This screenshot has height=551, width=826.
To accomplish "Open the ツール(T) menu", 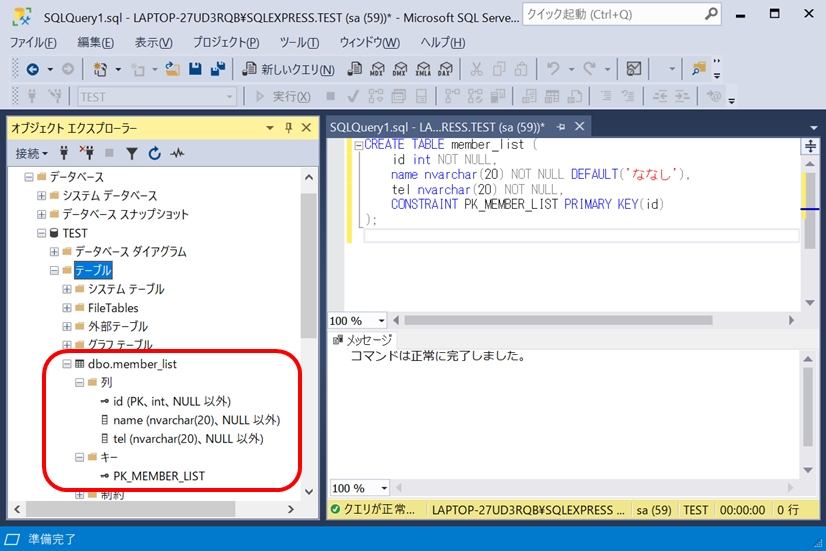I will point(299,43).
